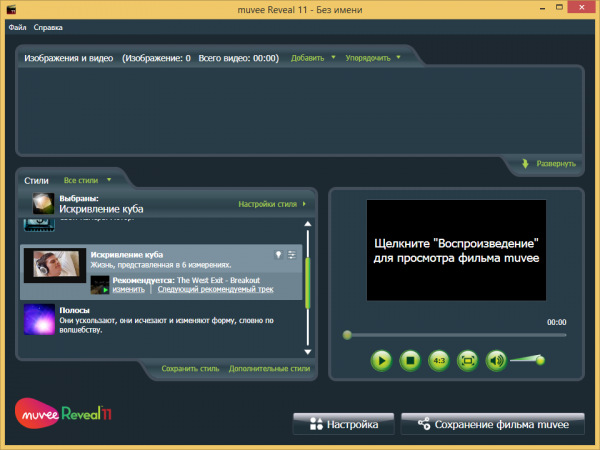Click lightbulb icon on Искривление куба style
Image resolution: width=600 pixels, height=450 pixels.
point(279,255)
